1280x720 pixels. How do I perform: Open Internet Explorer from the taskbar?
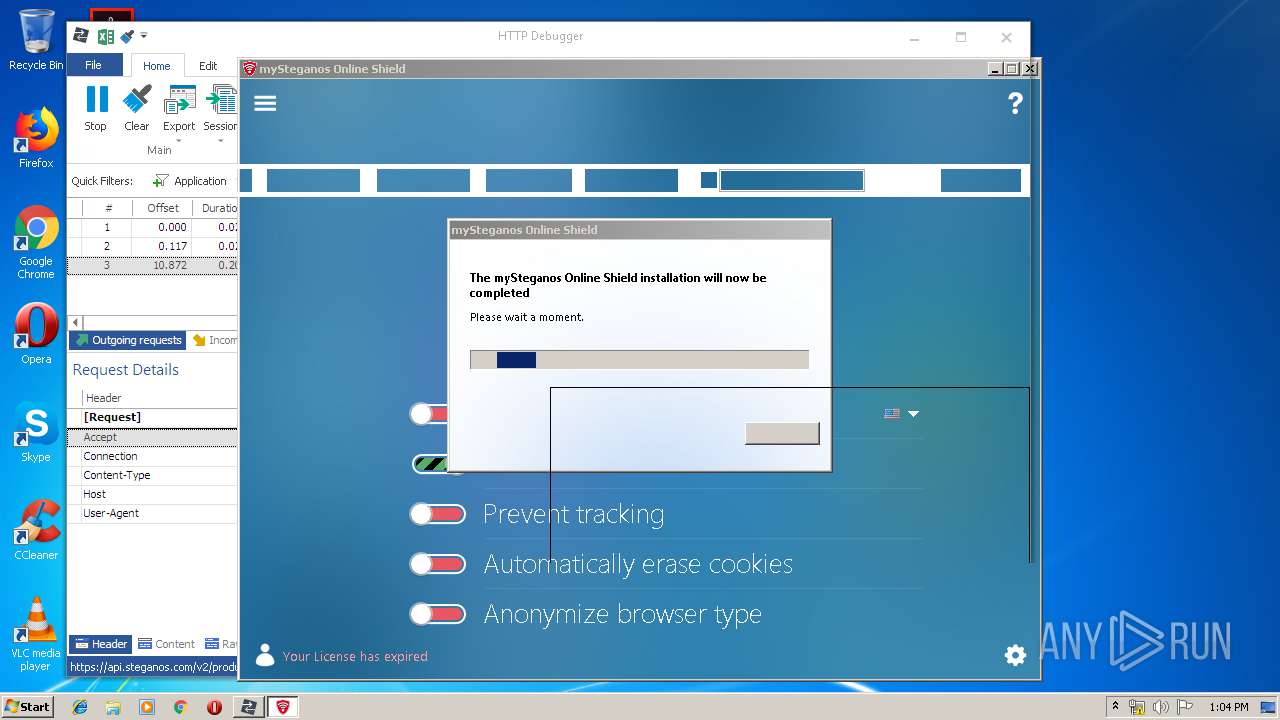click(80, 707)
